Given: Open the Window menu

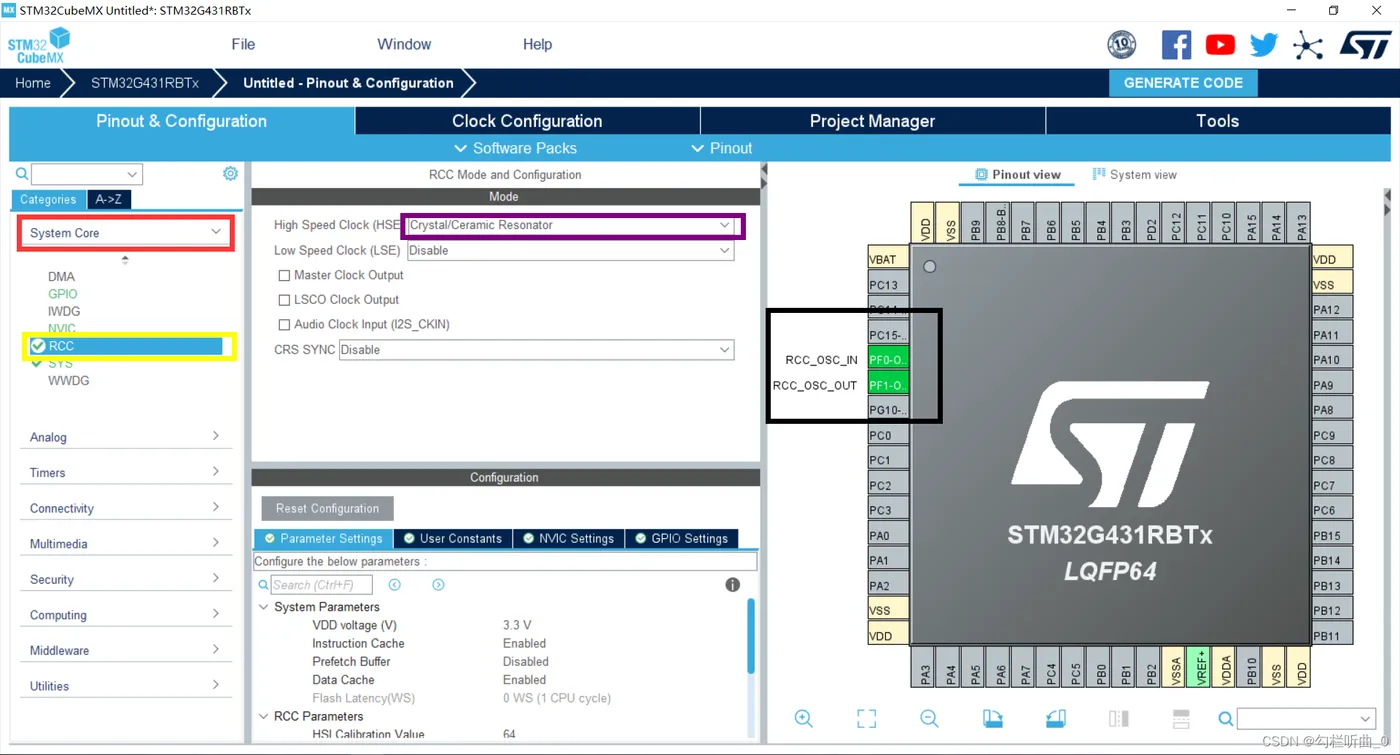Looking at the screenshot, I should pyautogui.click(x=404, y=44).
